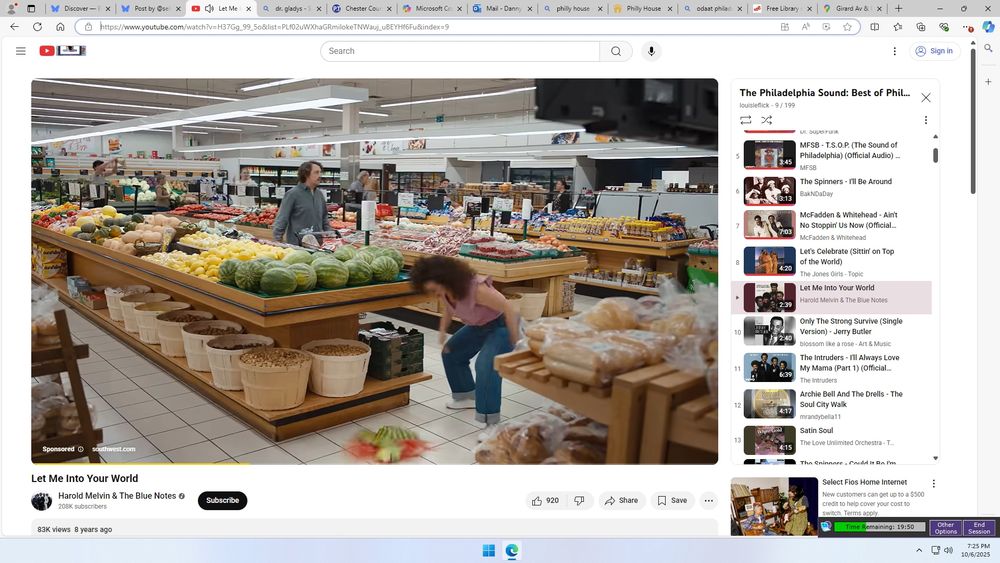The image size is (1000, 563).
Task: Subscribe to Harold Melvin & The Blue Notes
Action: coord(222,501)
